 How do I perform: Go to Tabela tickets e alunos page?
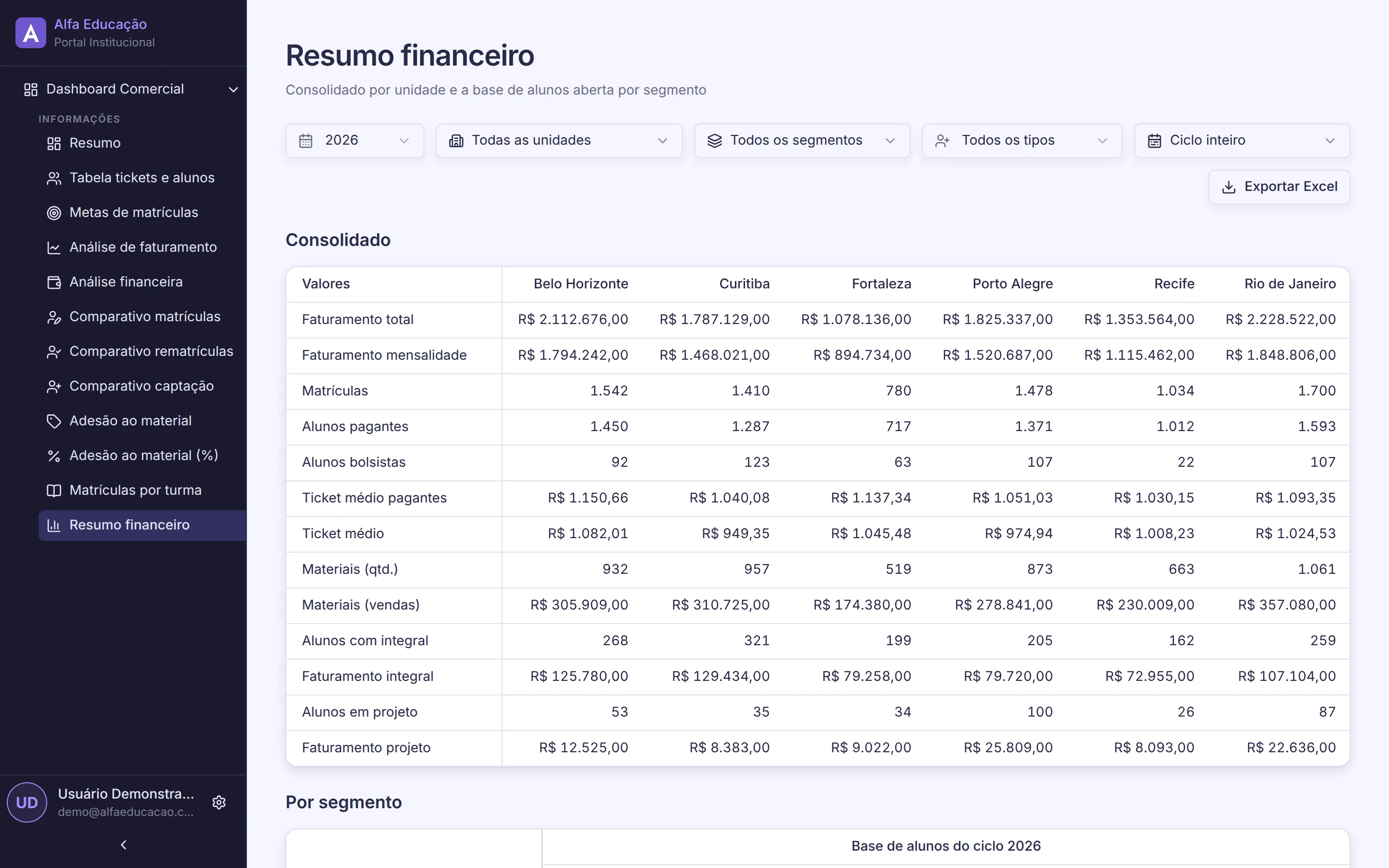tap(142, 178)
